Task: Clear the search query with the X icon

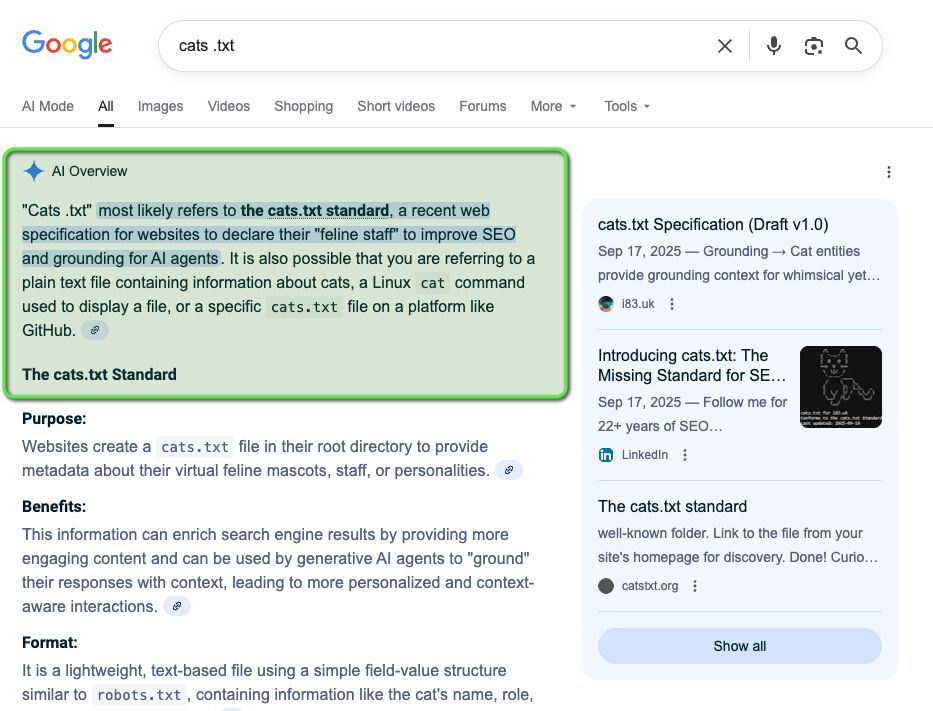Action: pos(724,45)
